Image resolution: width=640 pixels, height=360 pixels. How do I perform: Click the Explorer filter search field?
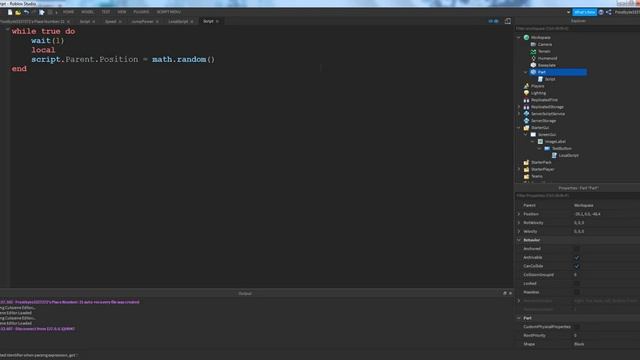click(x=577, y=29)
